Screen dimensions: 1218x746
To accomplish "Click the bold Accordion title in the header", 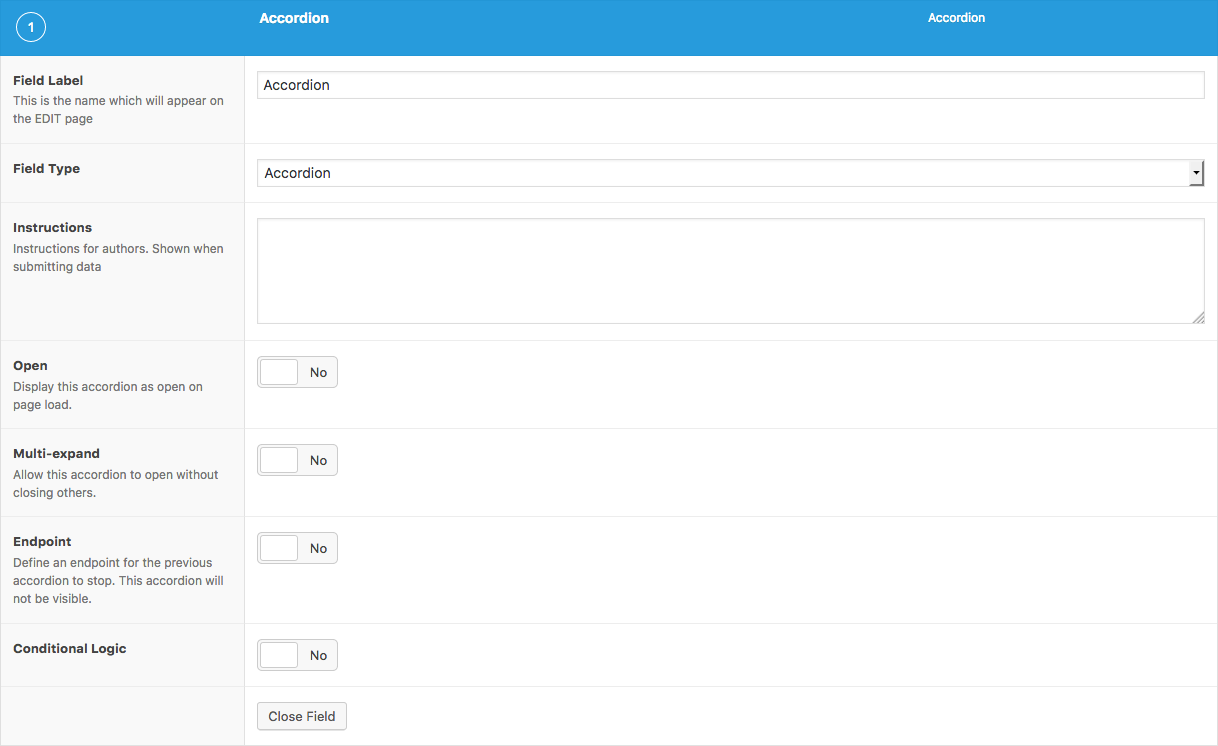I will (294, 18).
